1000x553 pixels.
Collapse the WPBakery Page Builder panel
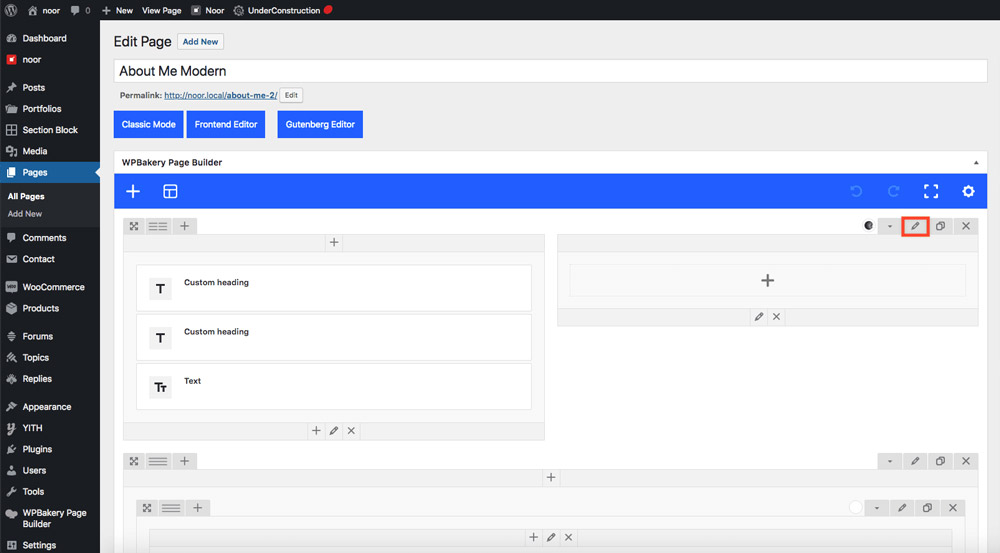(976, 163)
